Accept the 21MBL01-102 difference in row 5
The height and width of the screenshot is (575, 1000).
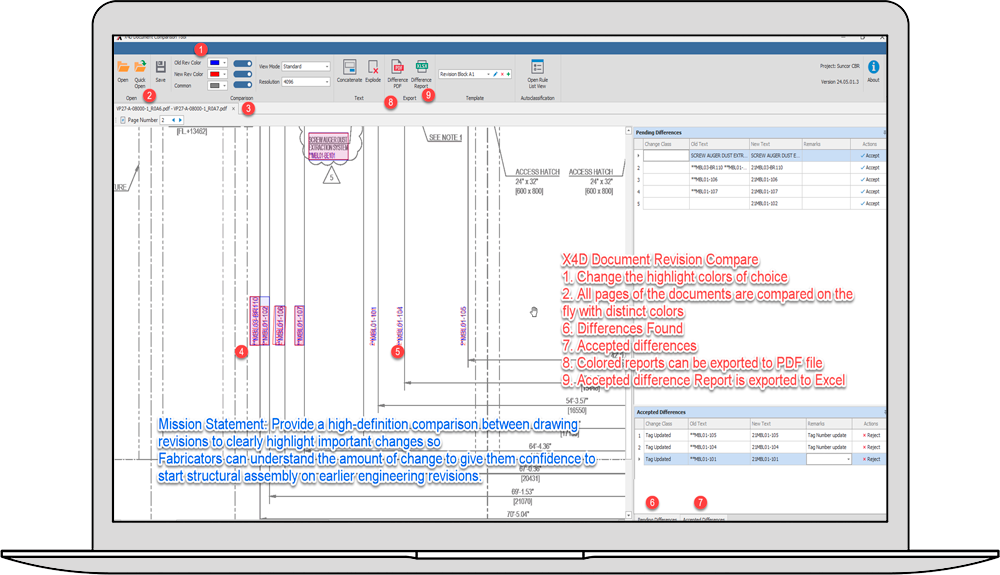pyautogui.click(x=869, y=203)
